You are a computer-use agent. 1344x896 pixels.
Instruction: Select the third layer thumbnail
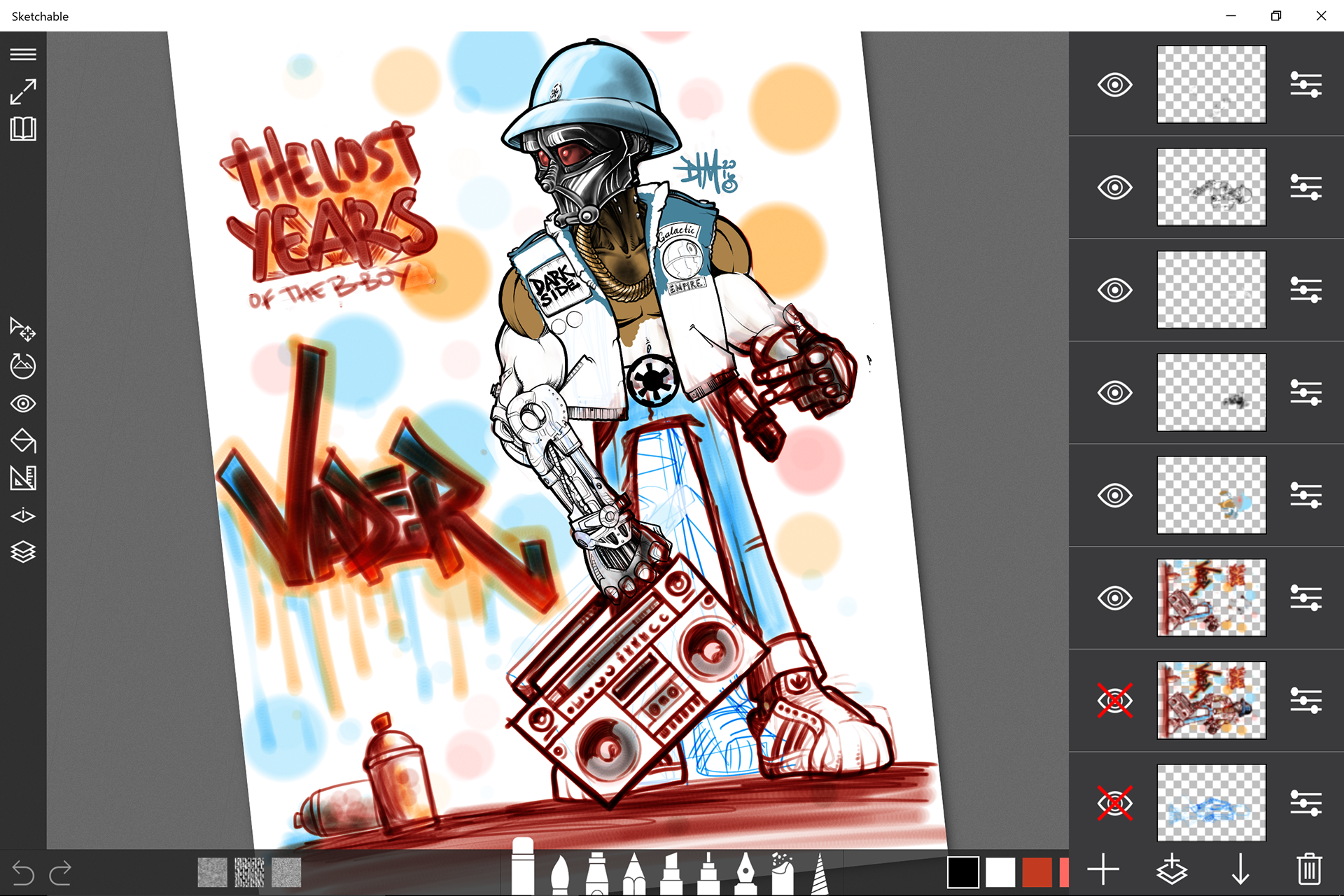click(x=1212, y=290)
